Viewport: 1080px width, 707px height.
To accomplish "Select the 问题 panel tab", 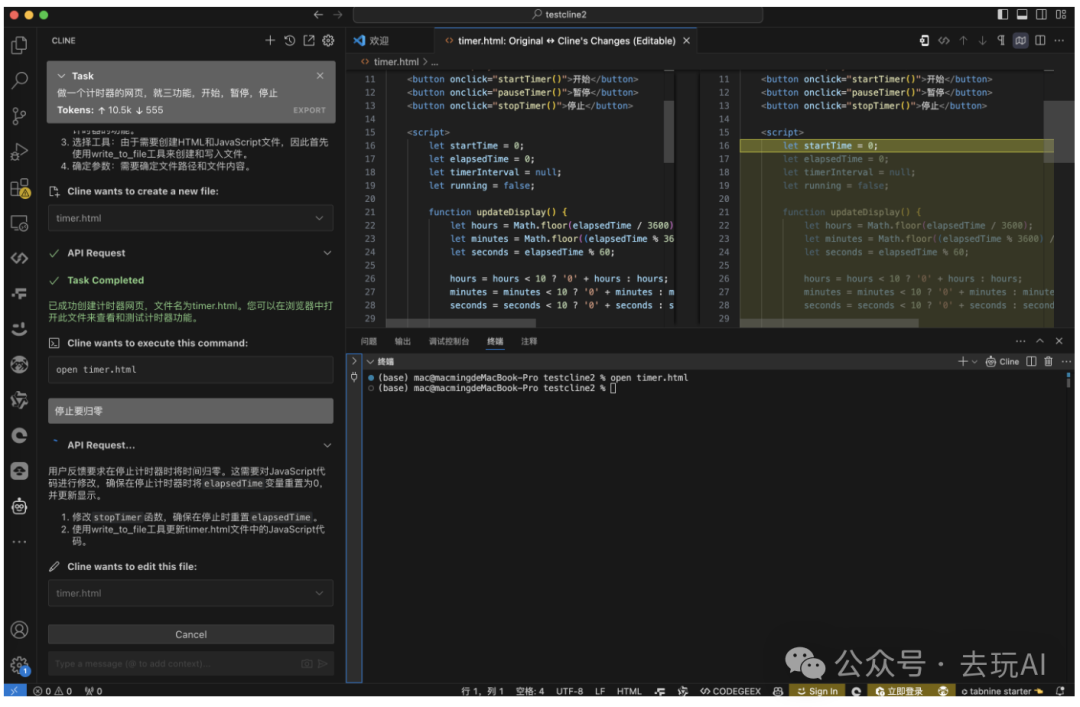I will 369,341.
